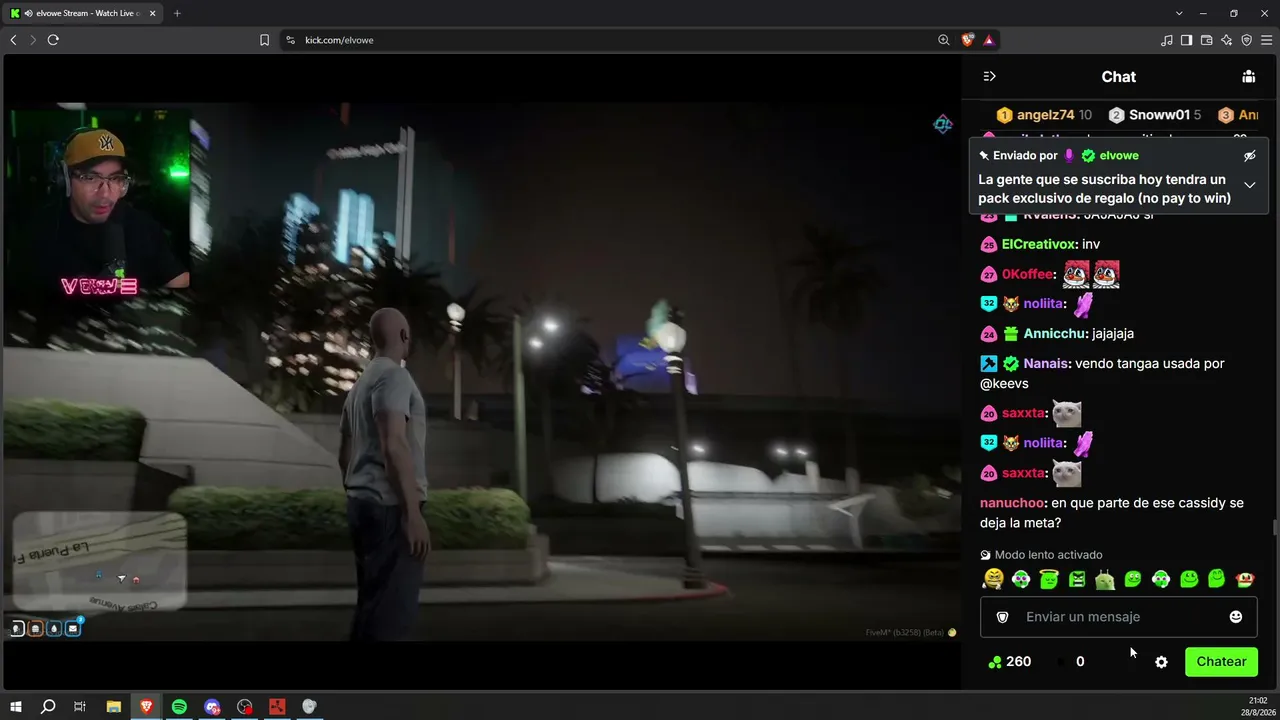Reload the kick.com page
The width and height of the screenshot is (1280, 720).
pyautogui.click(x=53, y=40)
